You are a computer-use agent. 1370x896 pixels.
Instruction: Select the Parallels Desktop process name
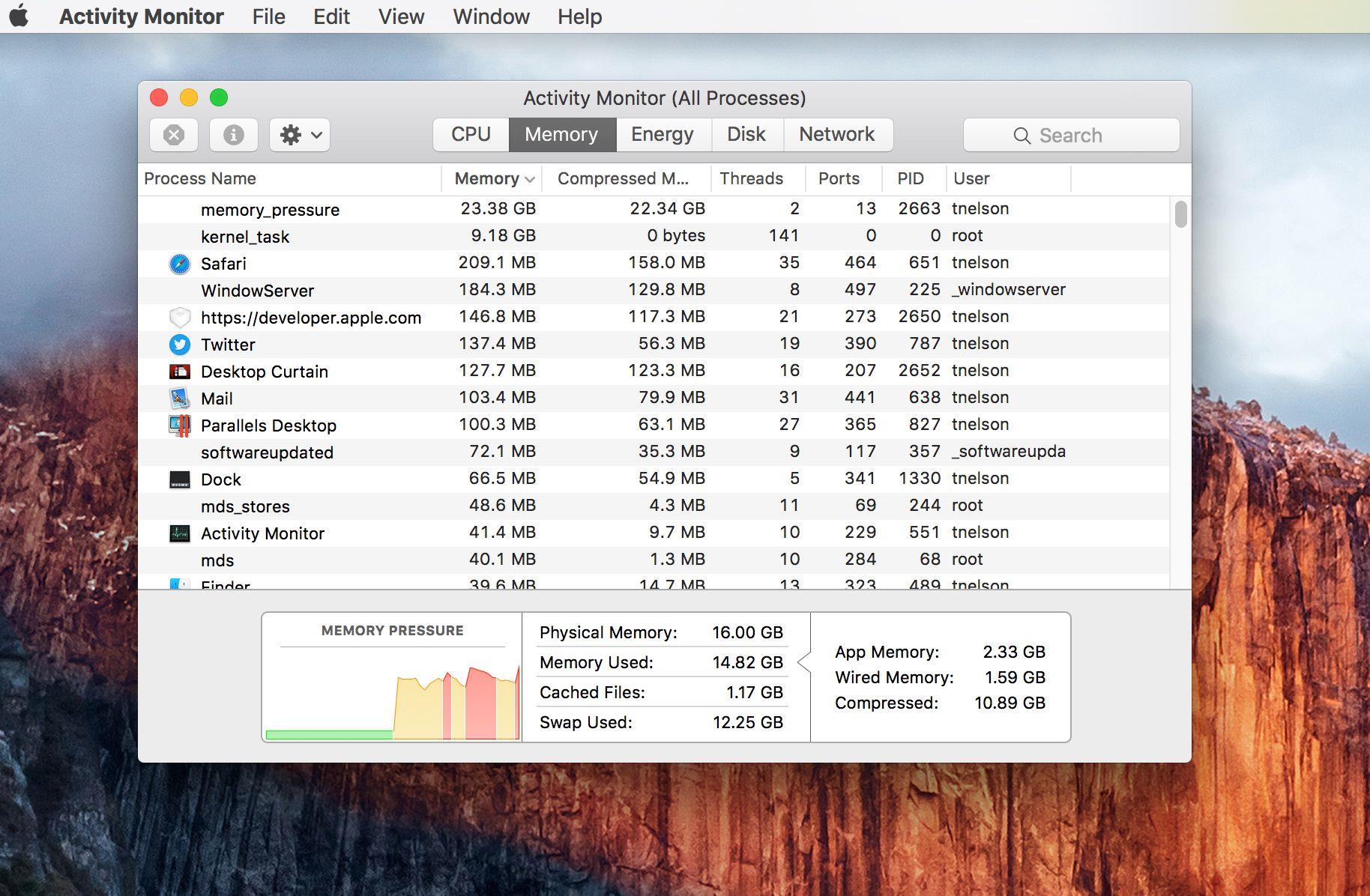click(x=268, y=426)
